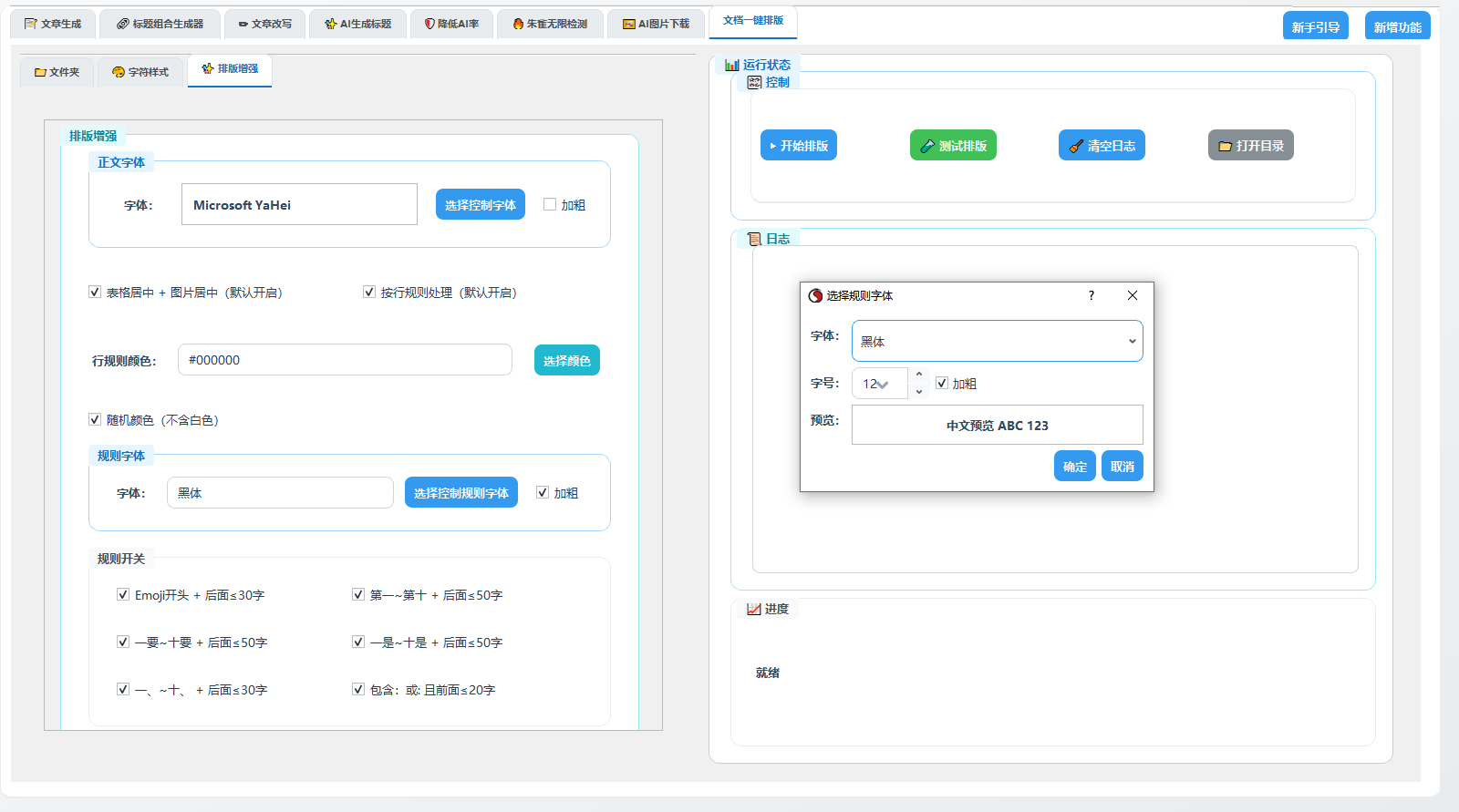Click the 测试排版 test tube button

[x=953, y=146]
